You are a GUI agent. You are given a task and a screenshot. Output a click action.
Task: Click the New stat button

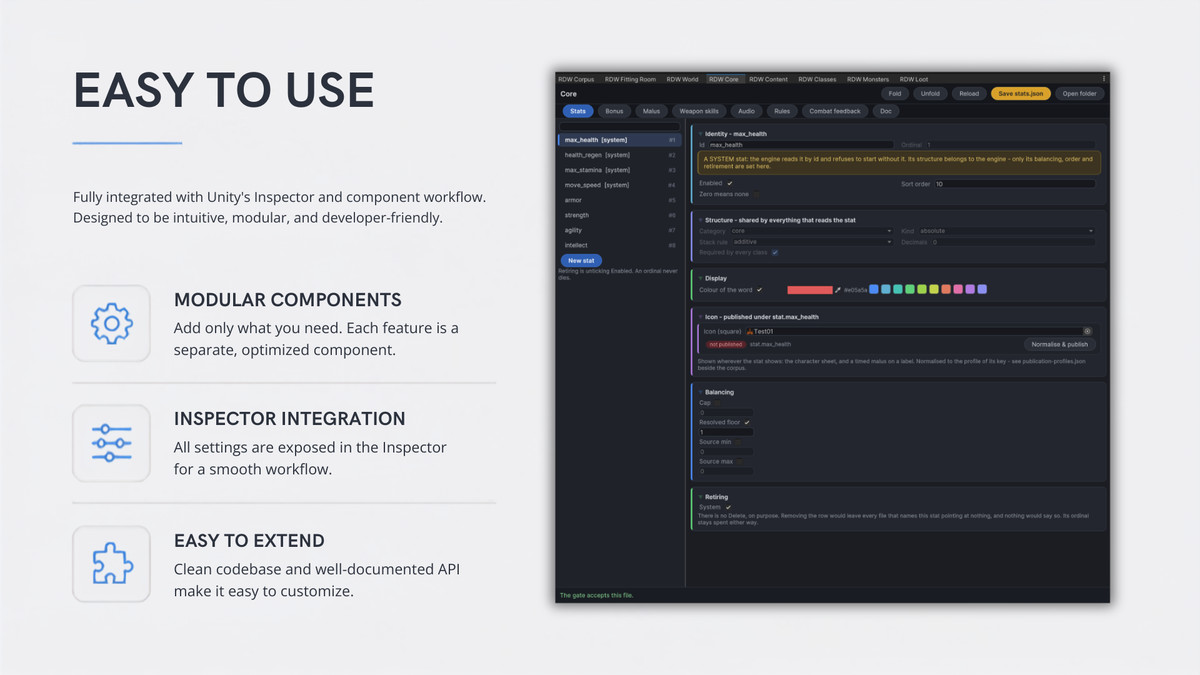[x=581, y=261]
